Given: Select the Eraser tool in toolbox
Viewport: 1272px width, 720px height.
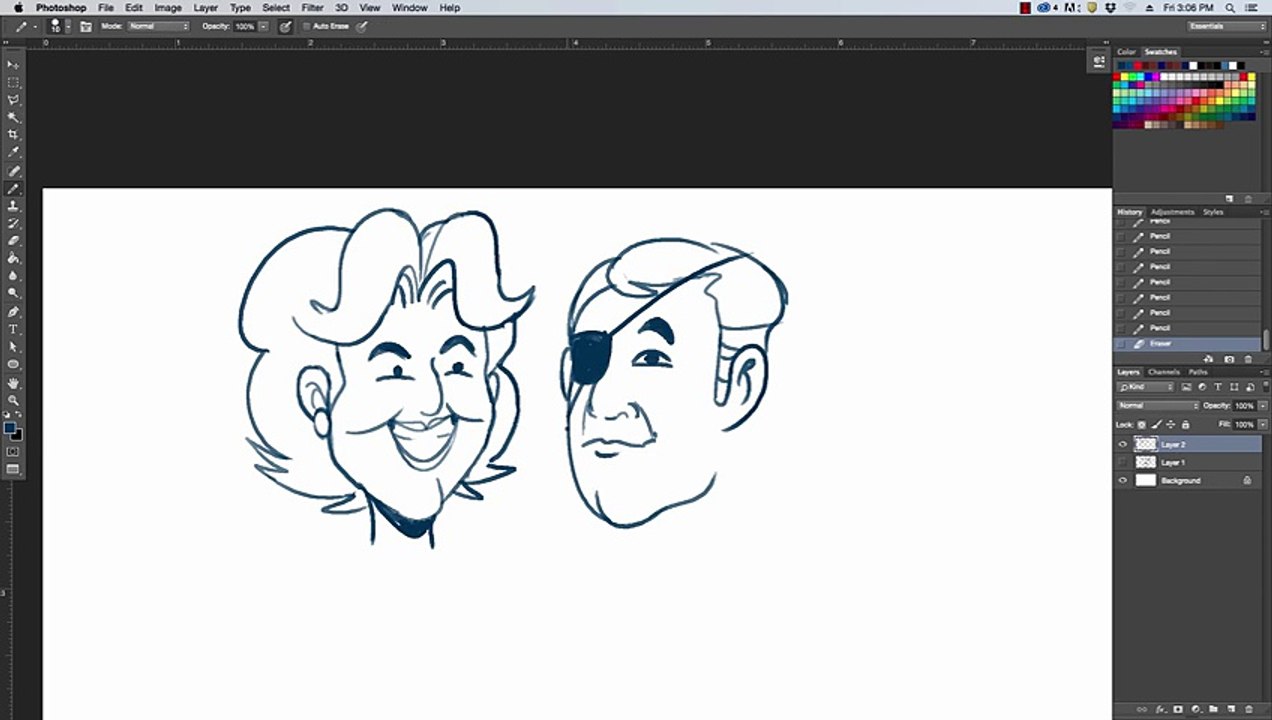Looking at the screenshot, I should [14, 241].
